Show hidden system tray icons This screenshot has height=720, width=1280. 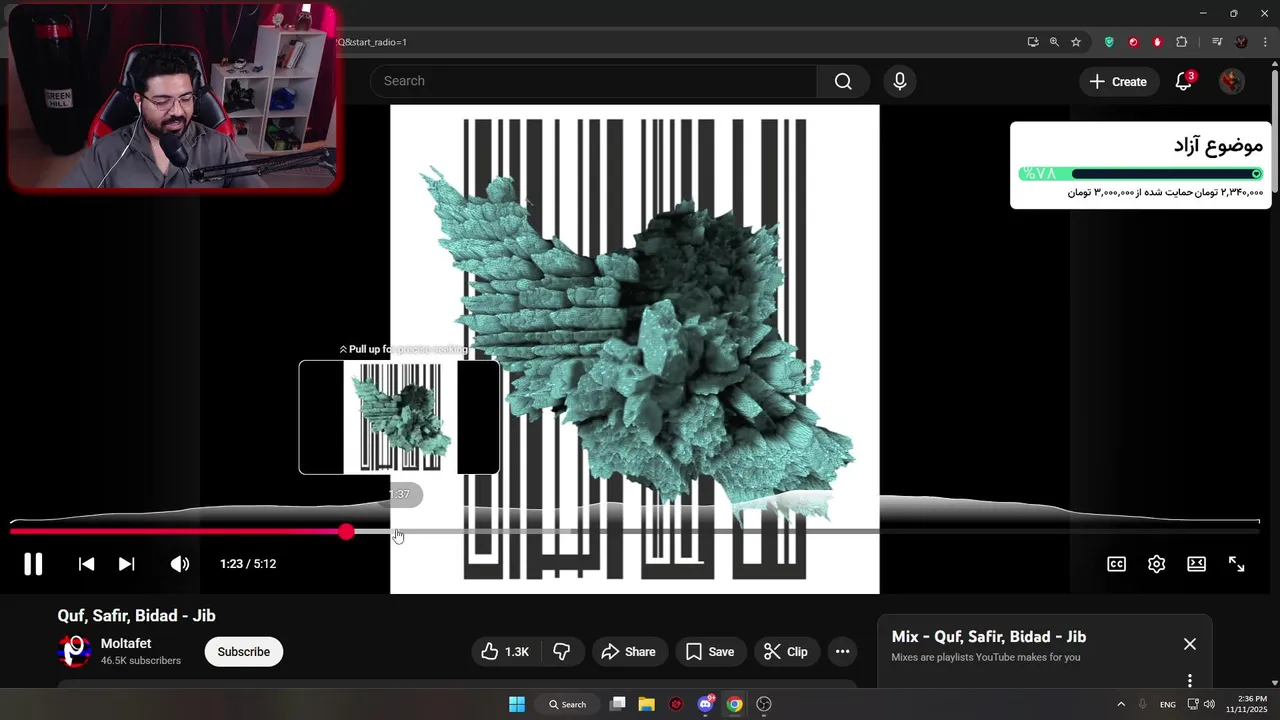point(1121,704)
